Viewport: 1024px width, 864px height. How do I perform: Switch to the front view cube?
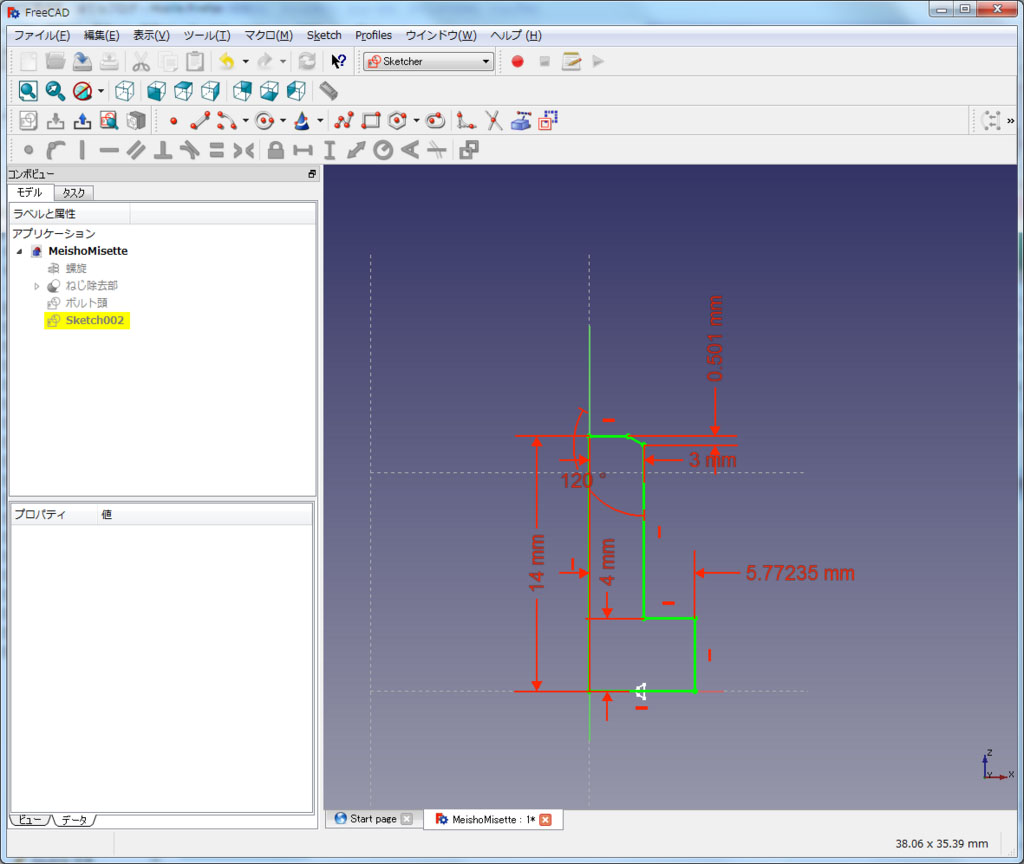pos(156,91)
